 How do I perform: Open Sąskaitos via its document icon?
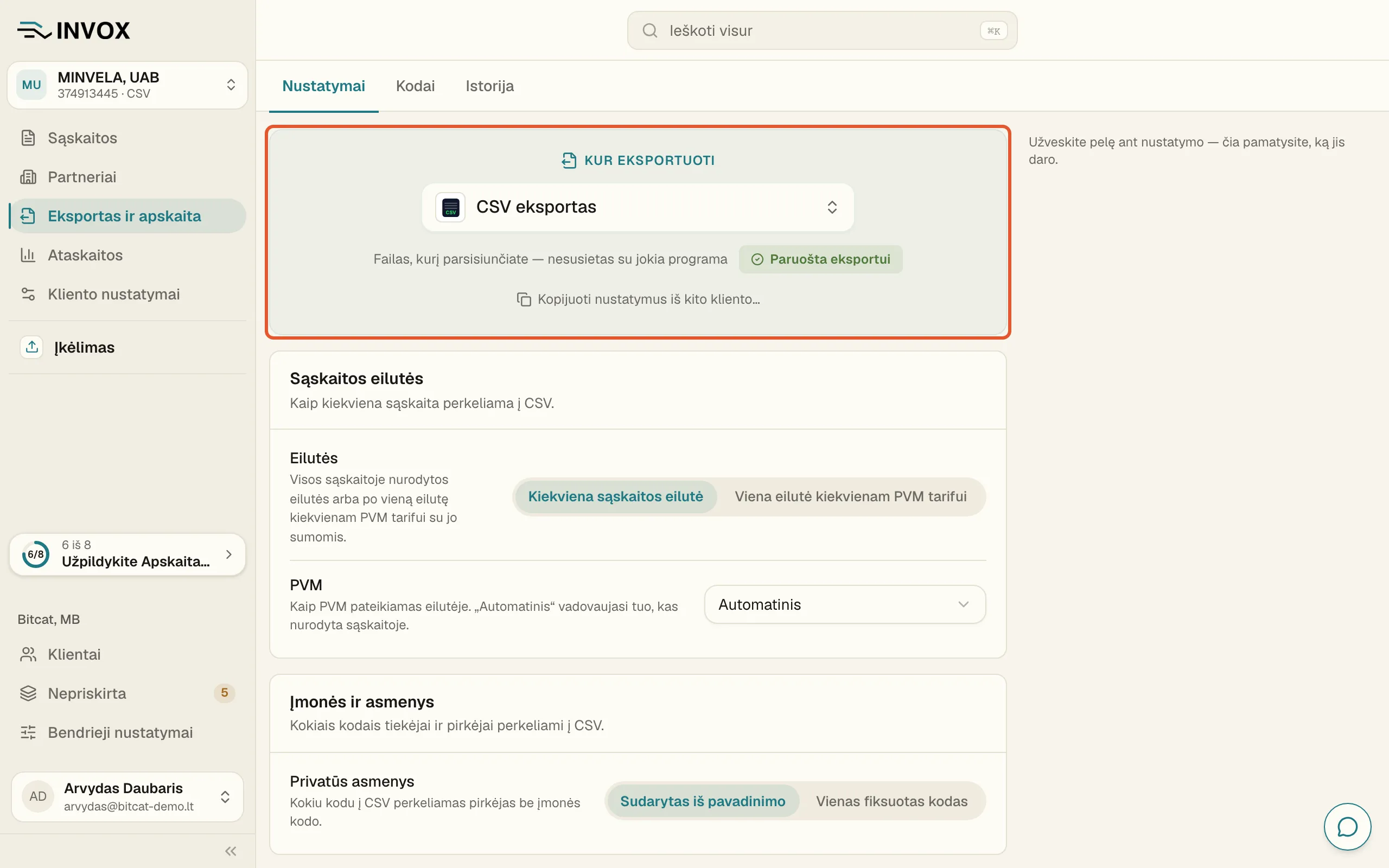28,138
